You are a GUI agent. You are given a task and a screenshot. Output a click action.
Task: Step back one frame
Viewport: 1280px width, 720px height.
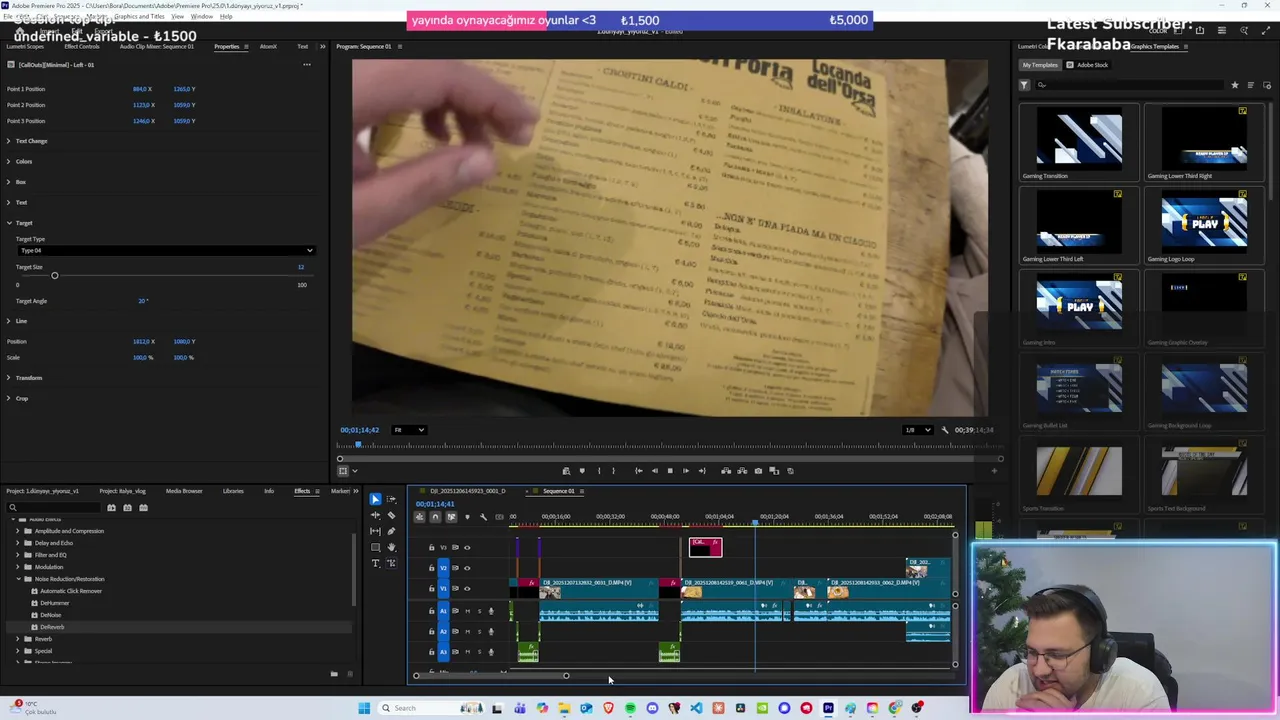[655, 471]
